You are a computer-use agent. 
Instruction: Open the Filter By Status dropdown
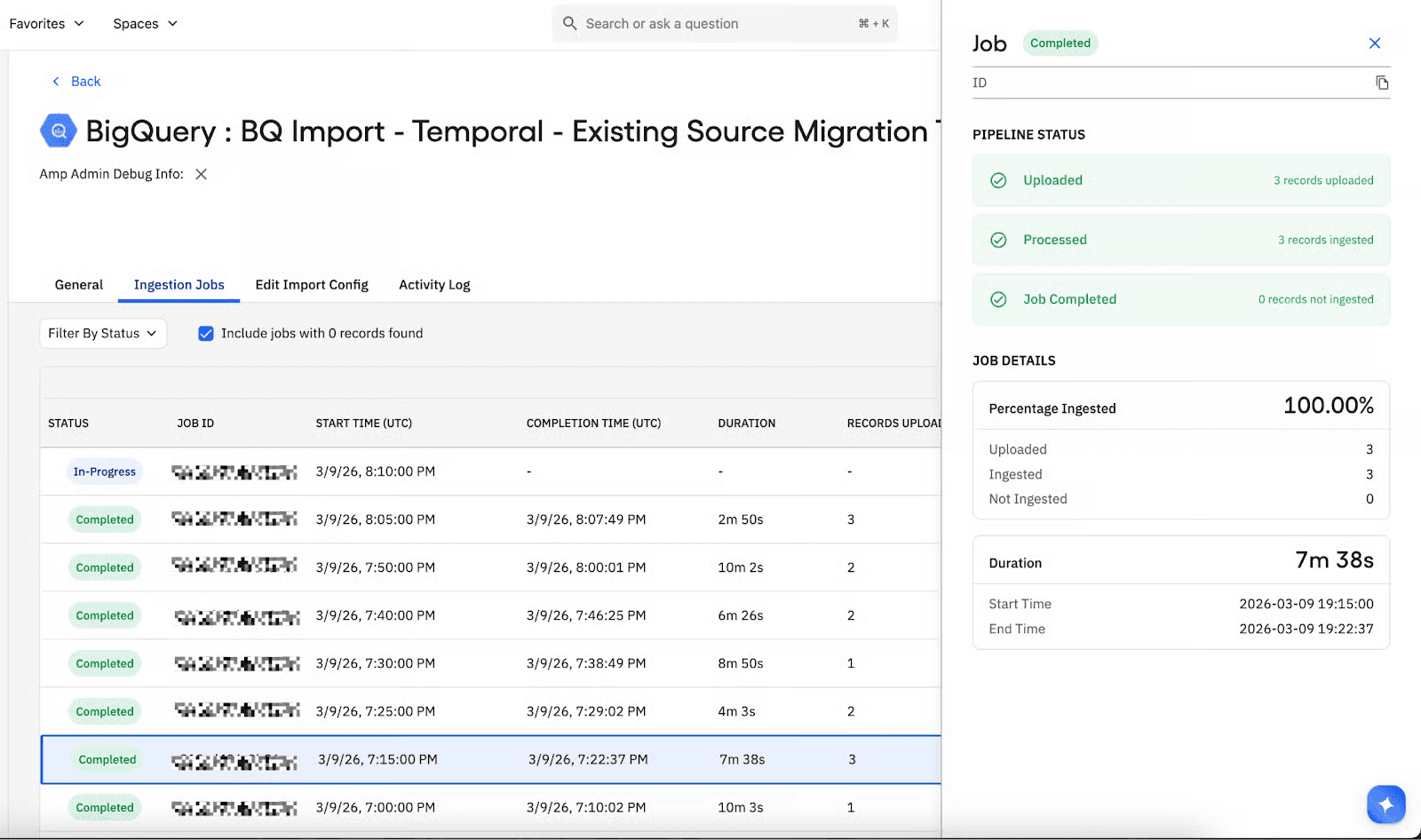click(x=103, y=334)
